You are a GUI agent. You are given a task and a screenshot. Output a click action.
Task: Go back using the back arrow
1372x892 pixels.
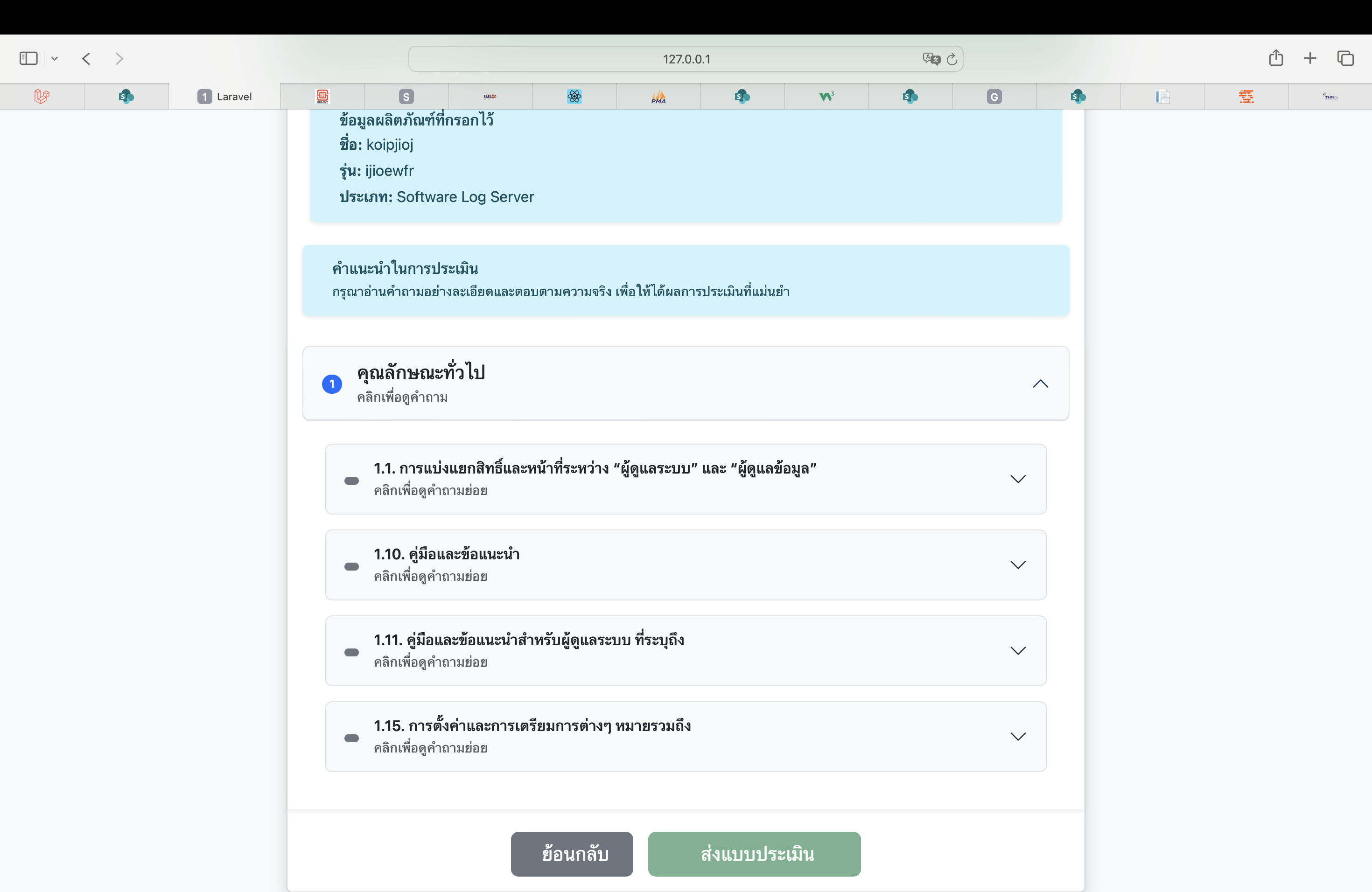pos(86,58)
